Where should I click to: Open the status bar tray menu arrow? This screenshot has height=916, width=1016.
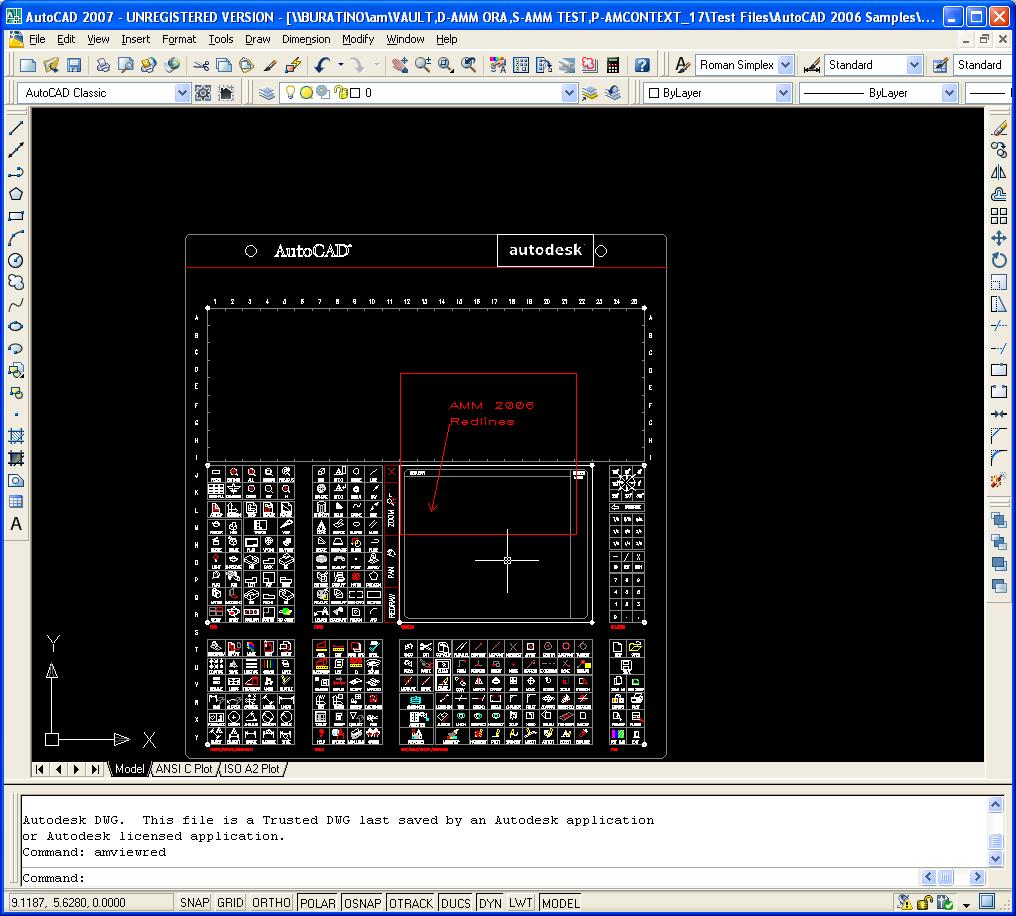tap(966, 904)
